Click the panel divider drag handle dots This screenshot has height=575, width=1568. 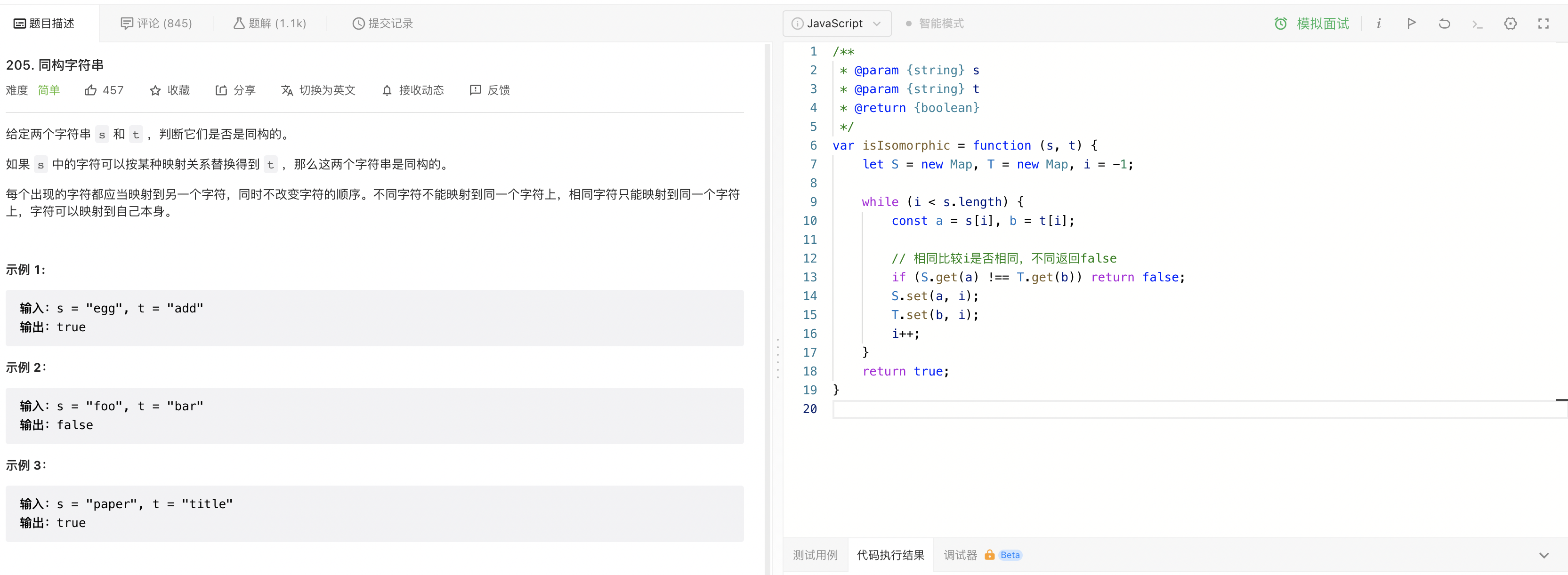click(777, 359)
